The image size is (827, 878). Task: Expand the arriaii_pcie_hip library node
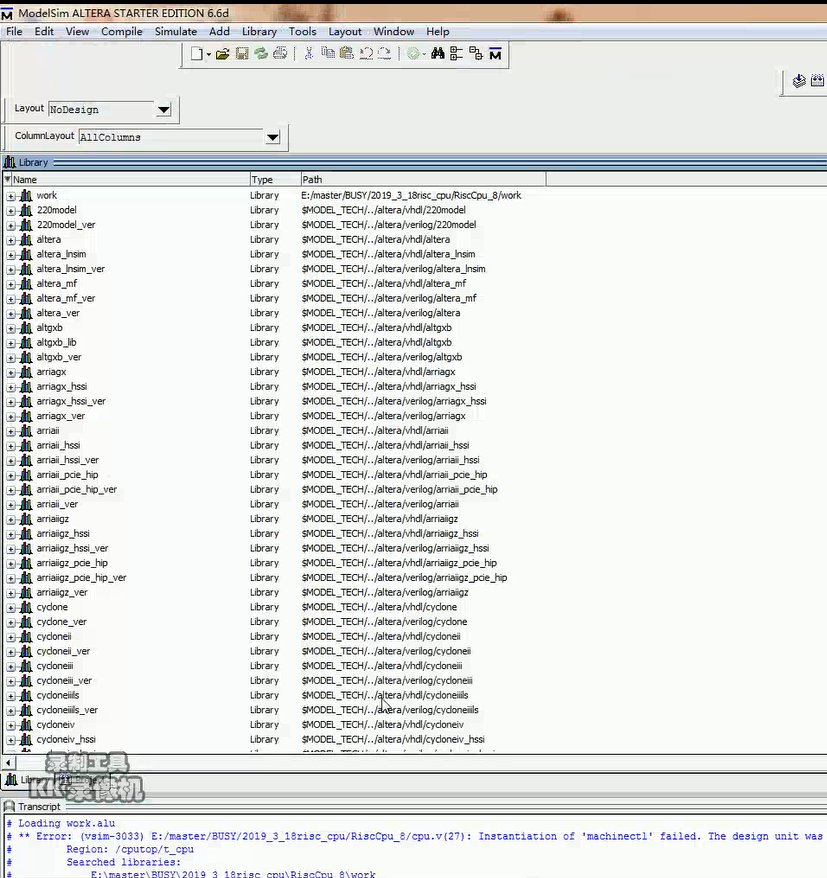click(11, 475)
